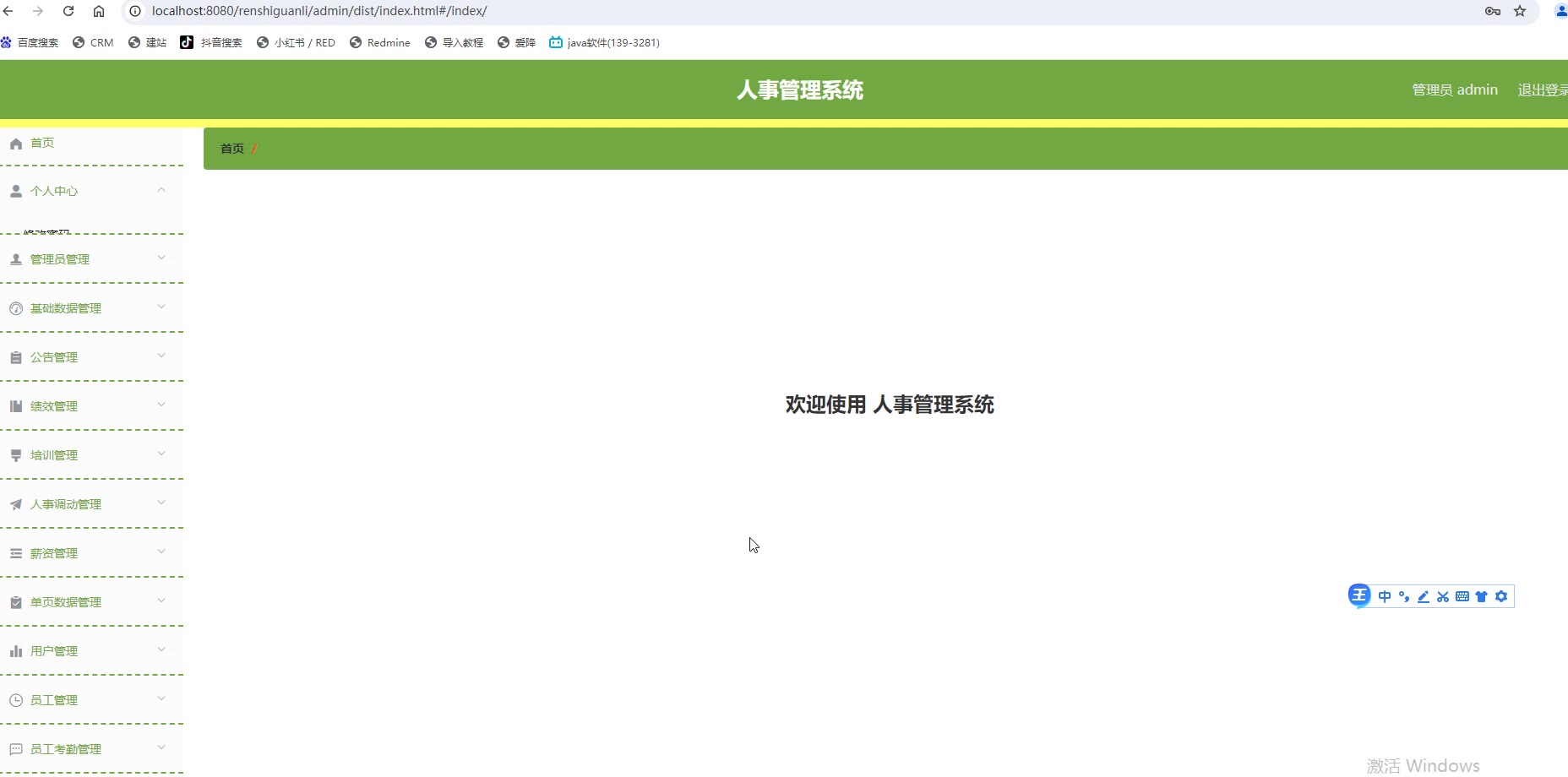The width and height of the screenshot is (1568, 777).
Task: Click the browser address bar URL
Action: pos(319,11)
